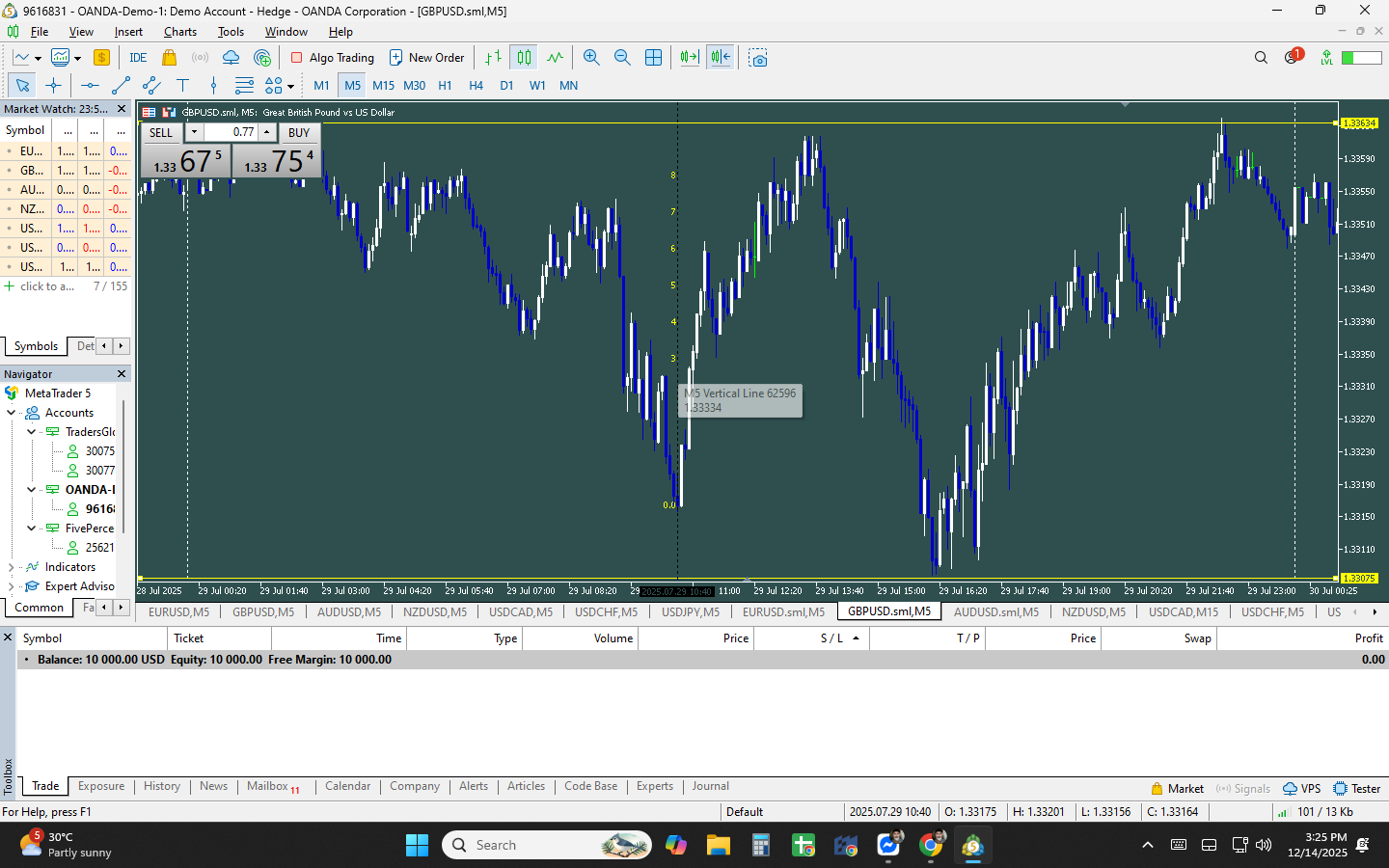1389x868 pixels.
Task: Click the trade volume input 0.77
Action: (x=231, y=132)
